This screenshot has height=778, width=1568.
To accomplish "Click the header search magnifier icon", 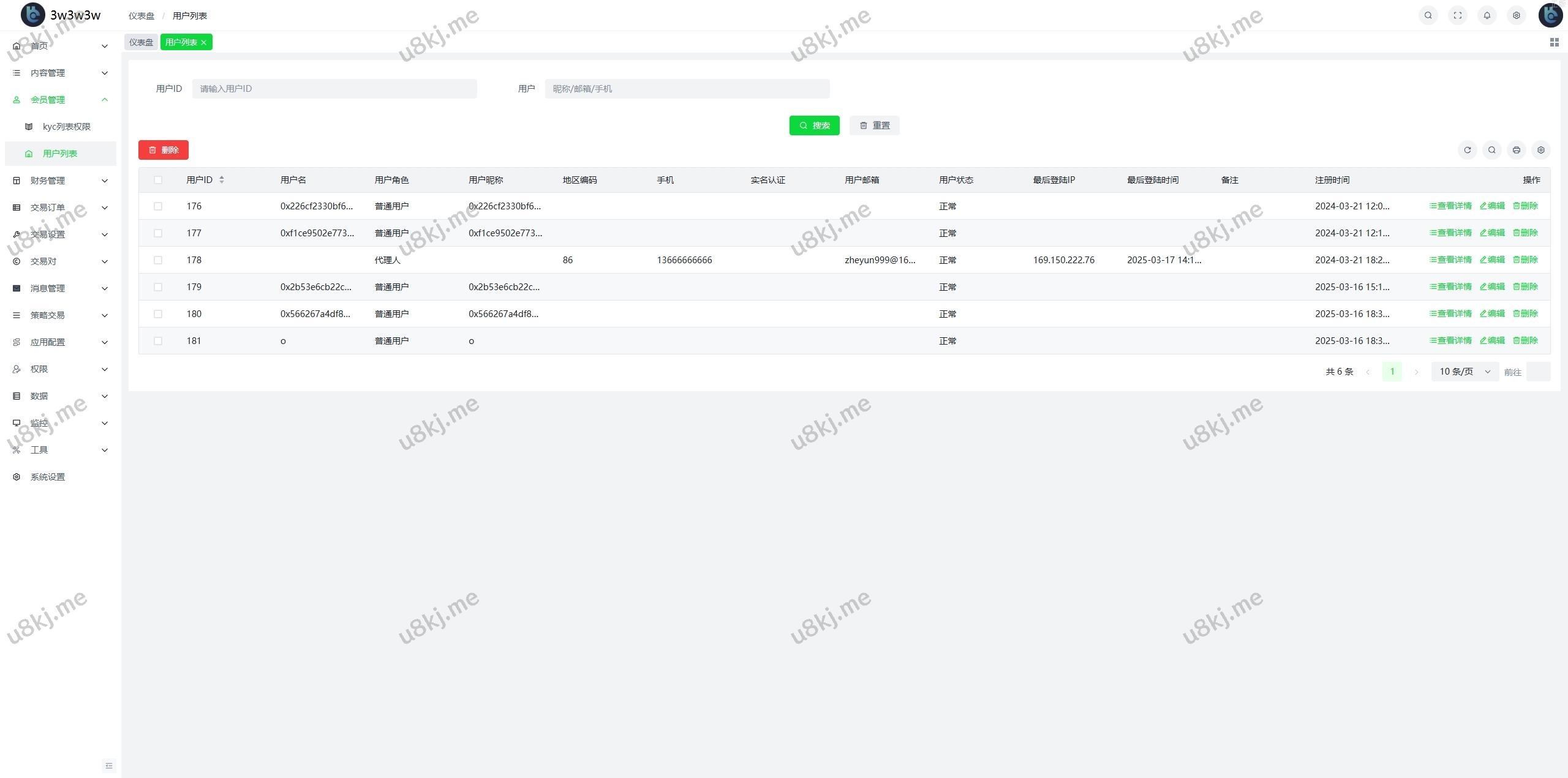I will tap(1428, 15).
